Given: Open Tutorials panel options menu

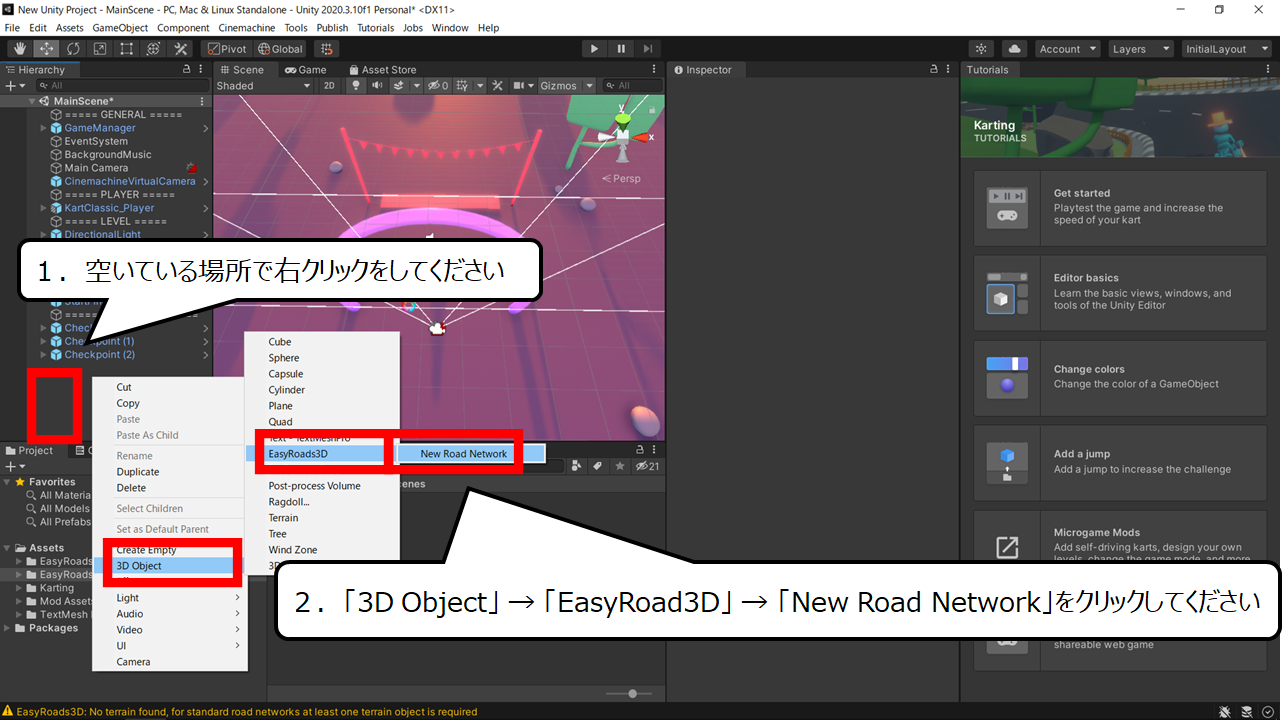Looking at the screenshot, I should point(1270,70).
